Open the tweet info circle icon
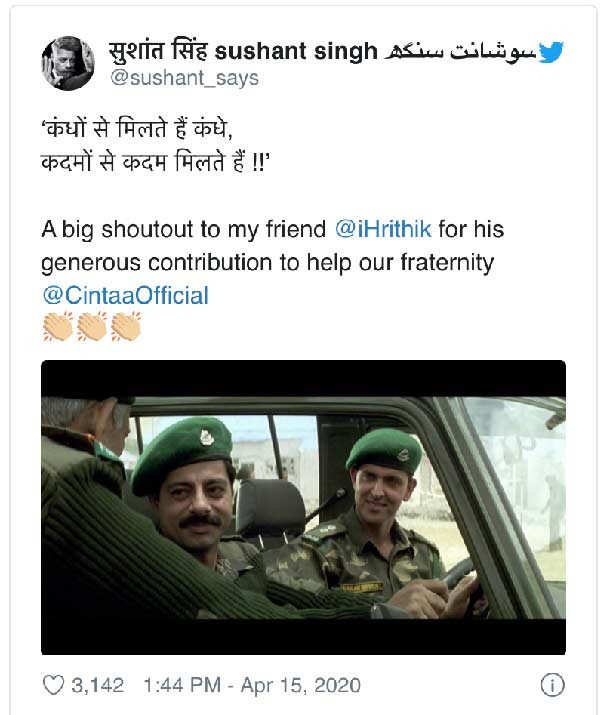Image resolution: width=616 pixels, height=715 pixels. point(551,685)
